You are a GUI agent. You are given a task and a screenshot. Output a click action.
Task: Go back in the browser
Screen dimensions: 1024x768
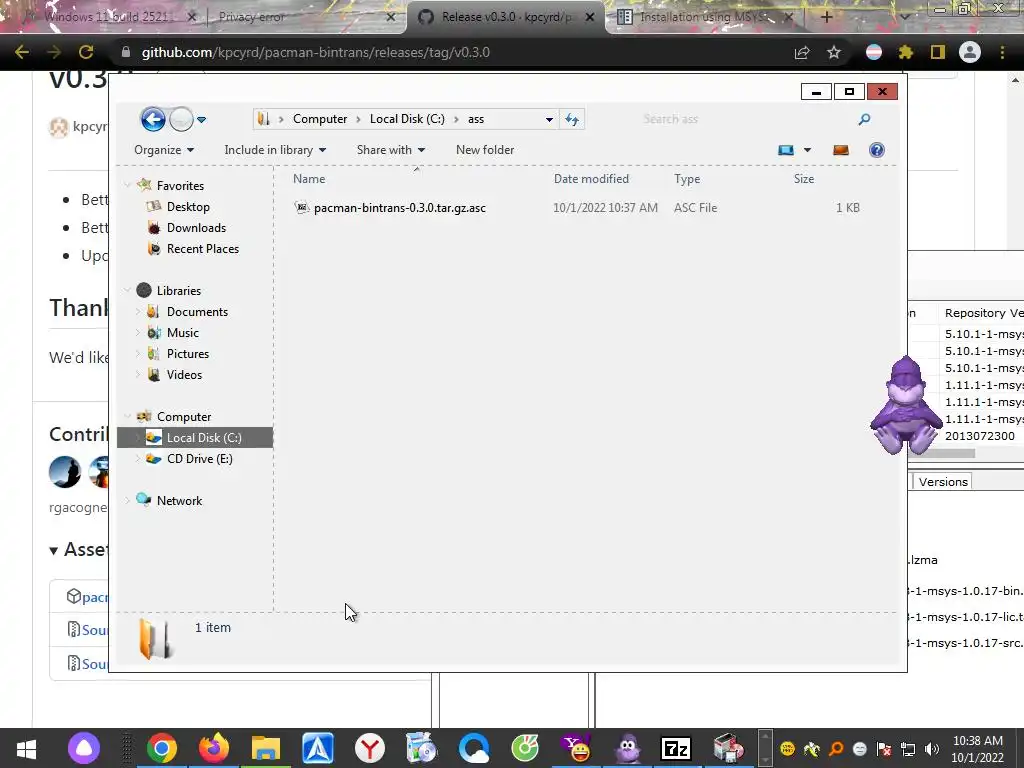coord(22,52)
